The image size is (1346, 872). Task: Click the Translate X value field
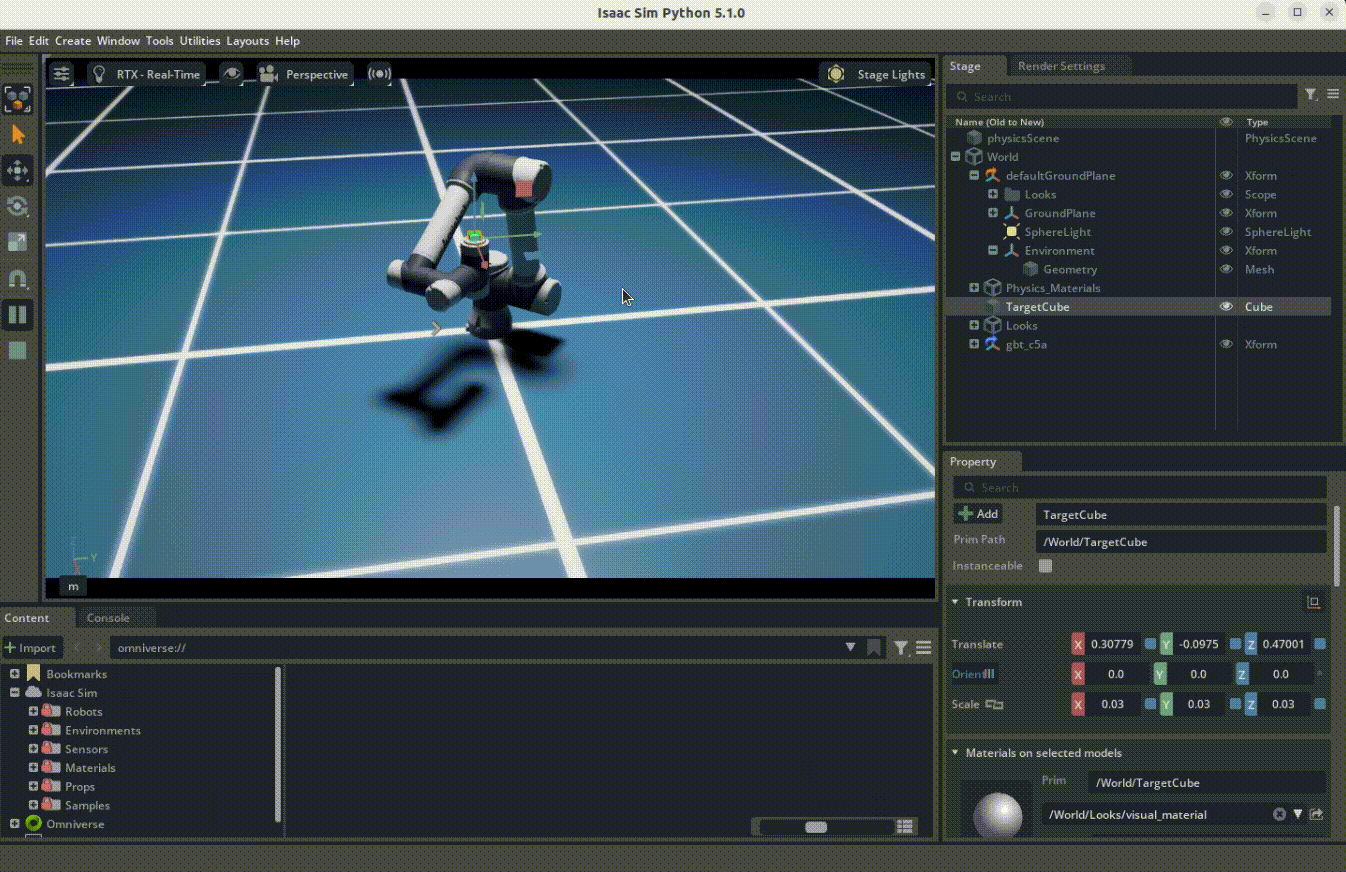pos(1112,645)
